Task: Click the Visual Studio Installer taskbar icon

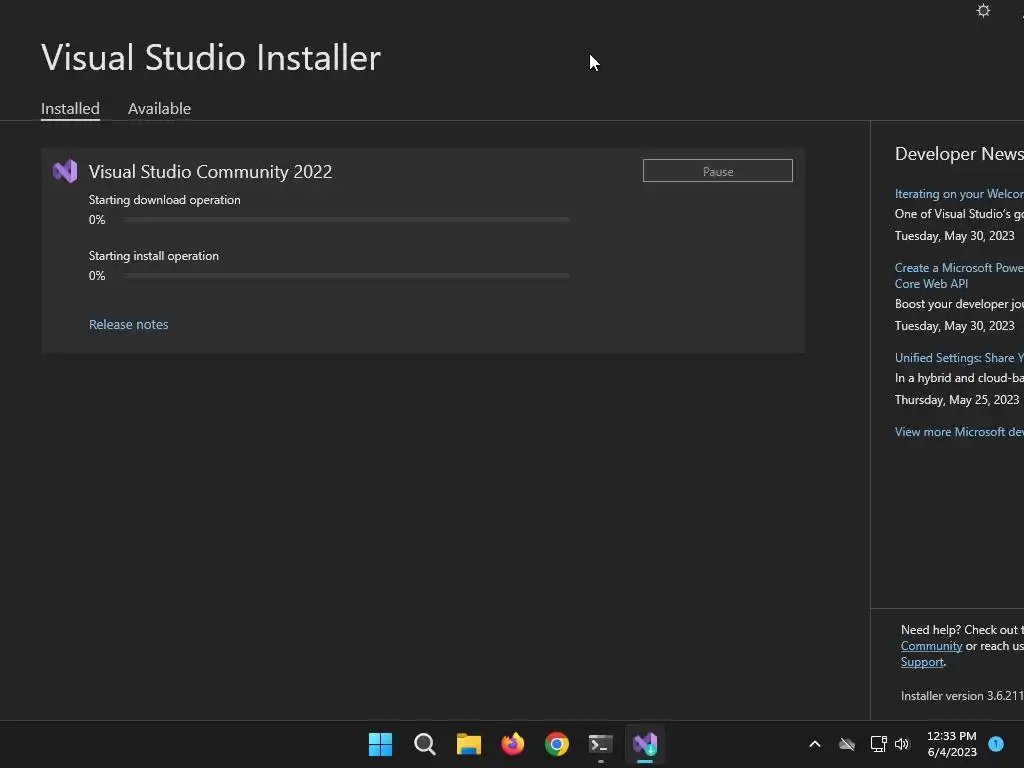Action: [645, 744]
